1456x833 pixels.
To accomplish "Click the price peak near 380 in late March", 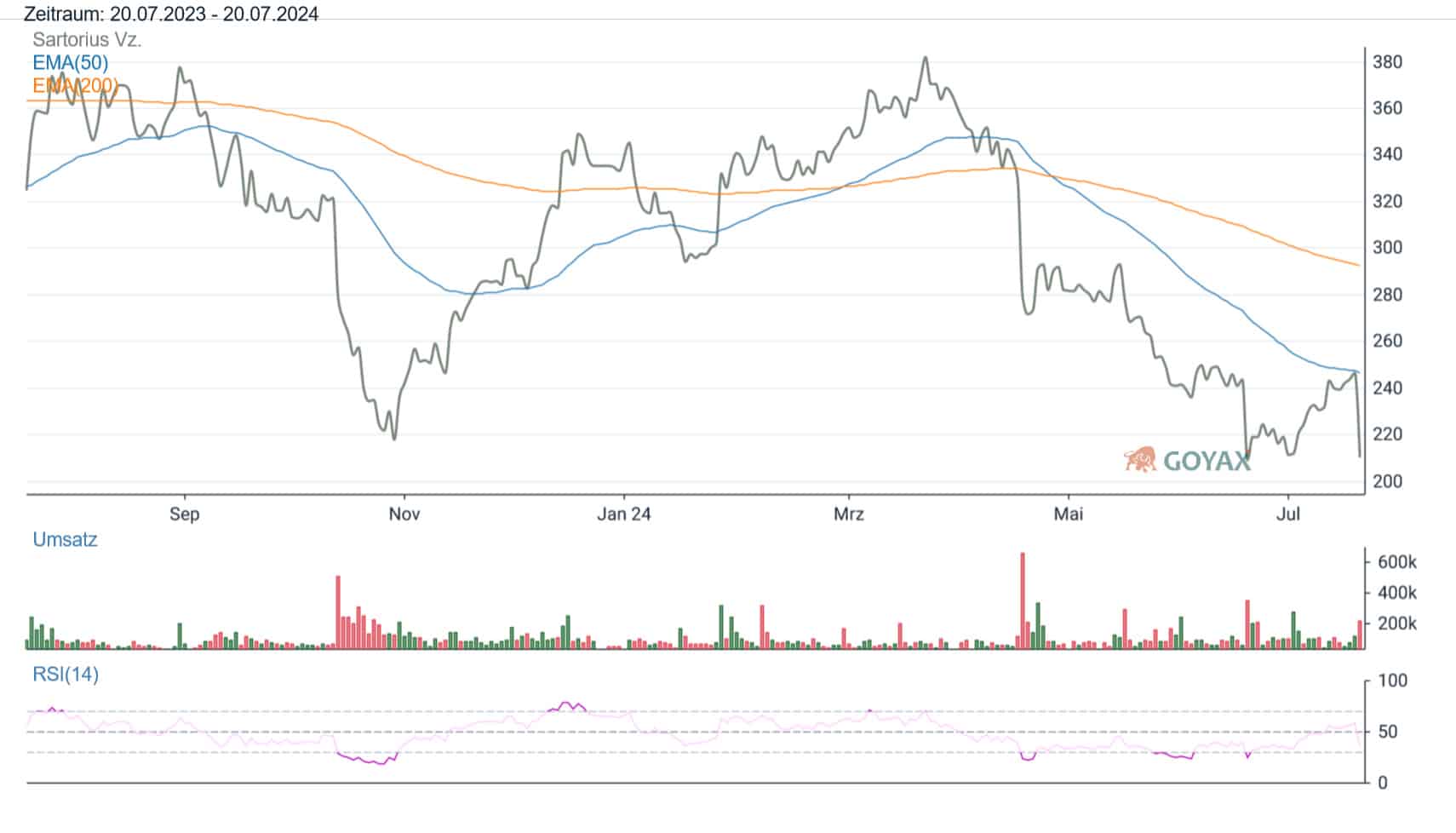I will [x=926, y=60].
